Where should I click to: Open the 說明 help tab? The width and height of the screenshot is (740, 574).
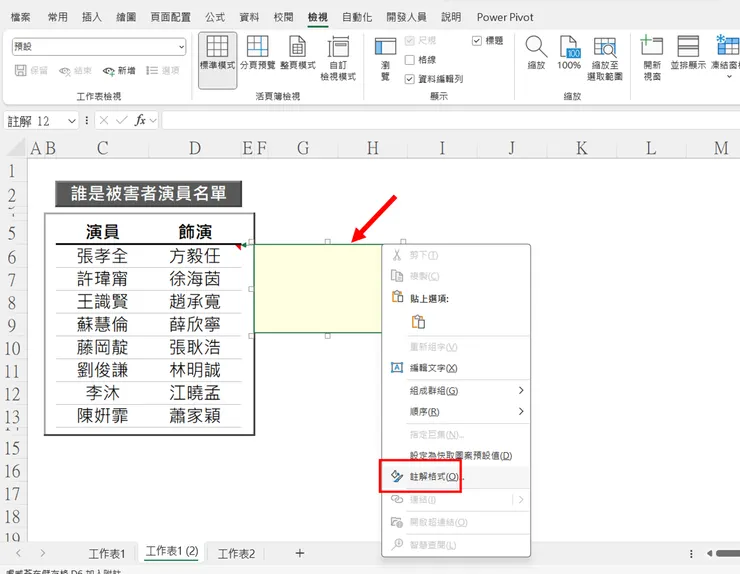tap(451, 17)
